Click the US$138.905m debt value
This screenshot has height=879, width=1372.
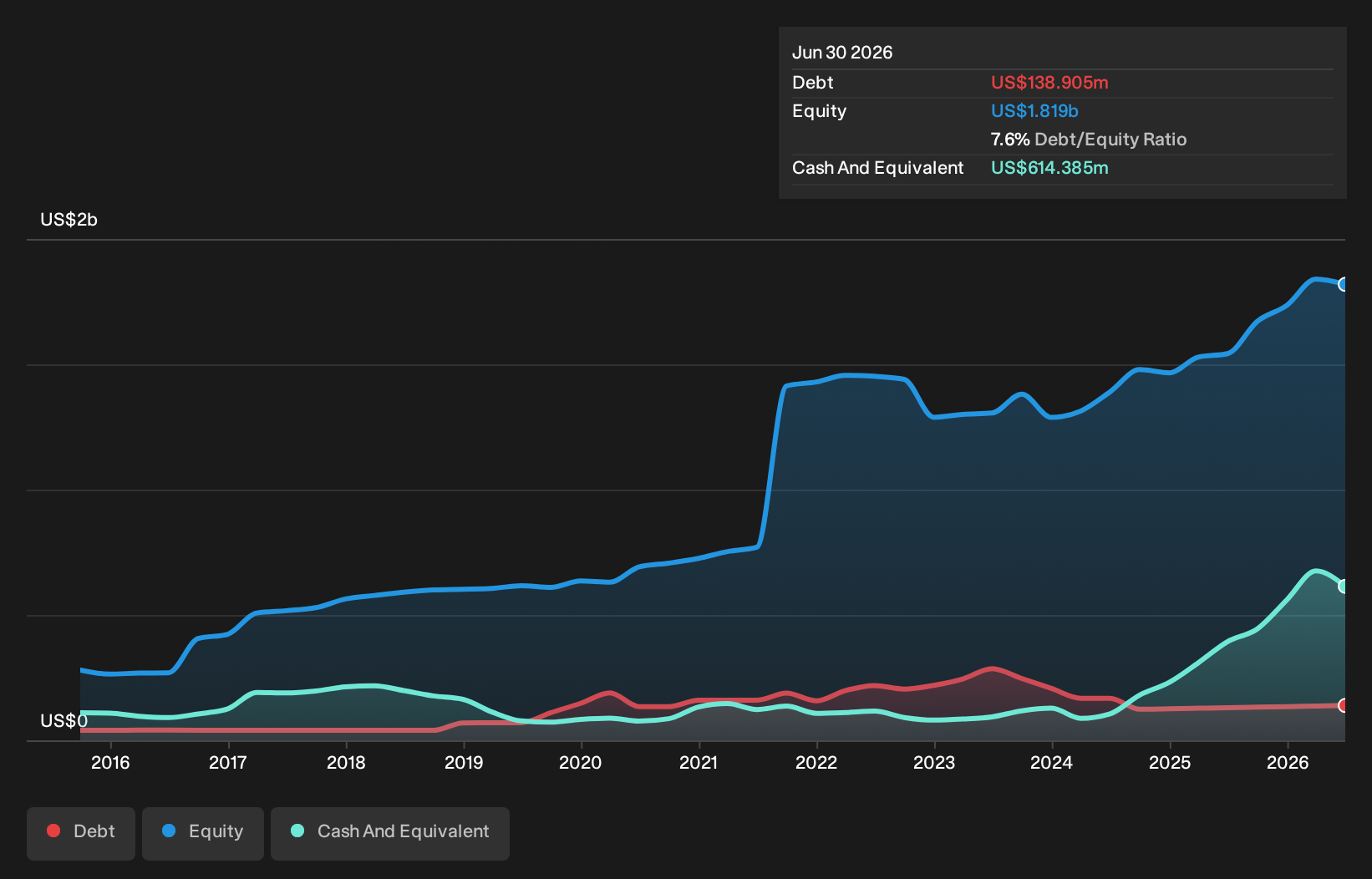pyautogui.click(x=1049, y=83)
